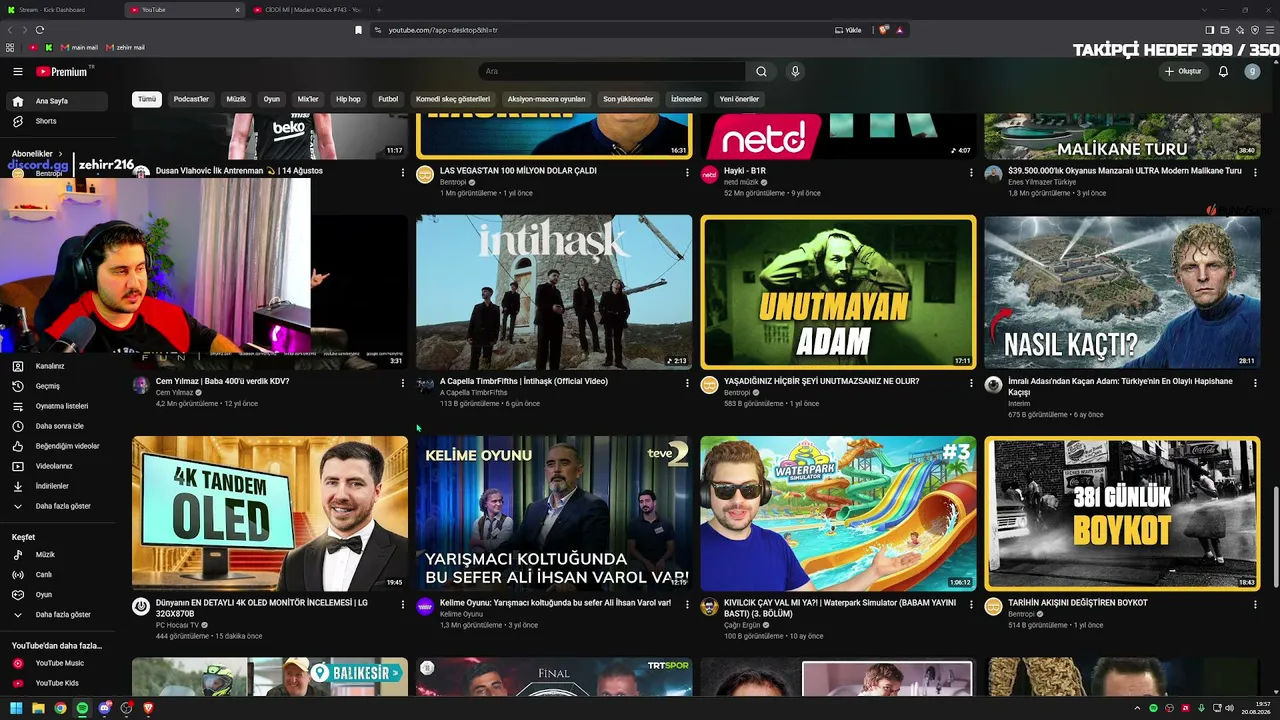Open File Explorer from the taskbar
1280x720 pixels.
pyautogui.click(x=38, y=708)
